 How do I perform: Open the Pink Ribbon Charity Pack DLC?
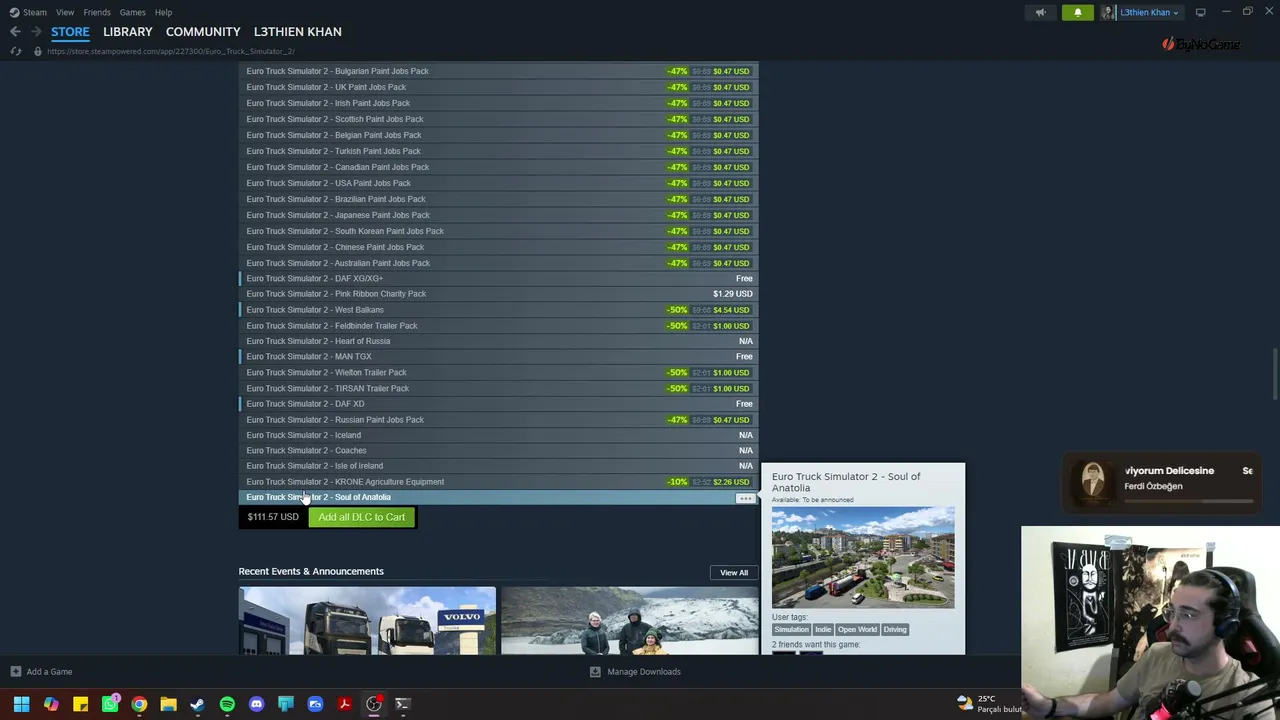(x=499, y=294)
